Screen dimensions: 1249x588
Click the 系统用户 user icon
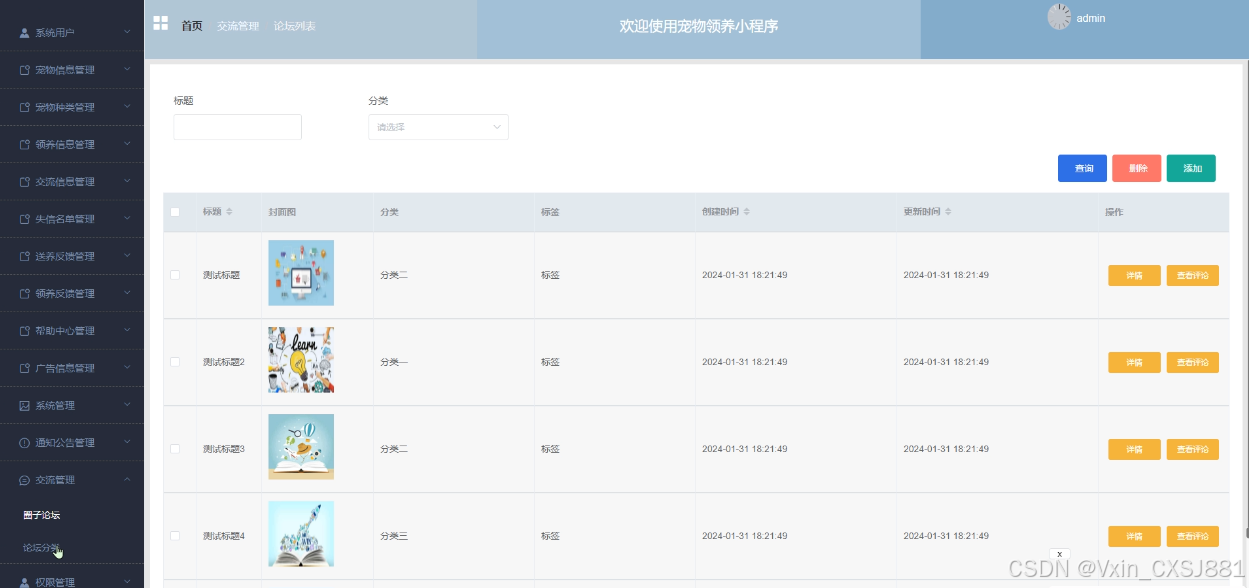click(x=25, y=33)
